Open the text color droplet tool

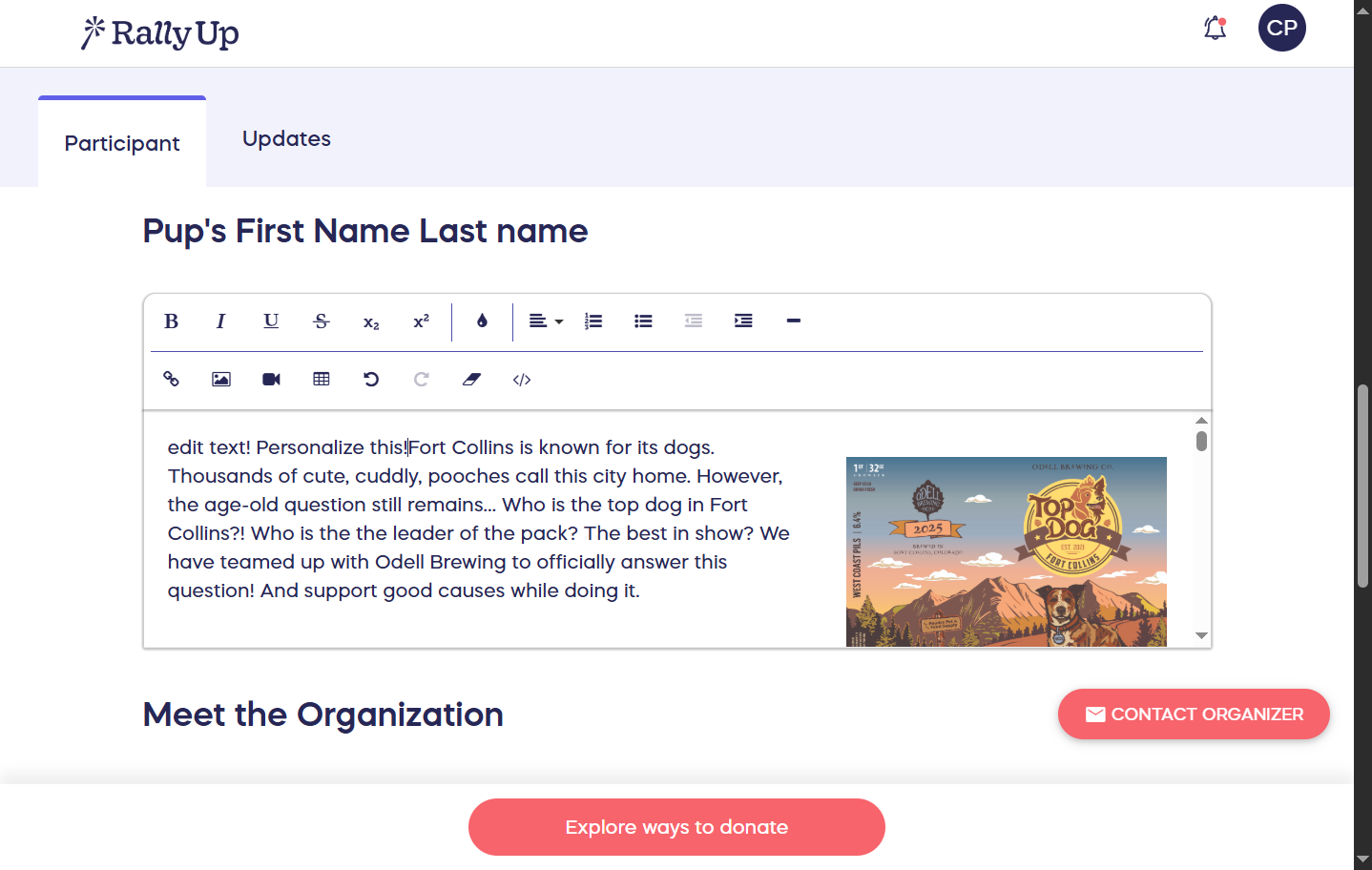tap(482, 321)
